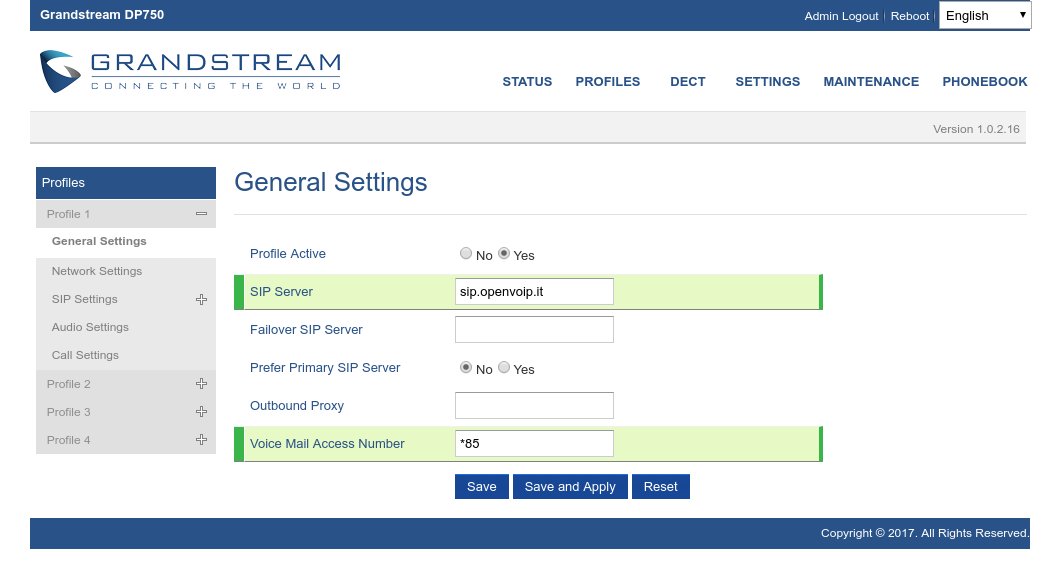Click the SIP Server label

pos(282,292)
